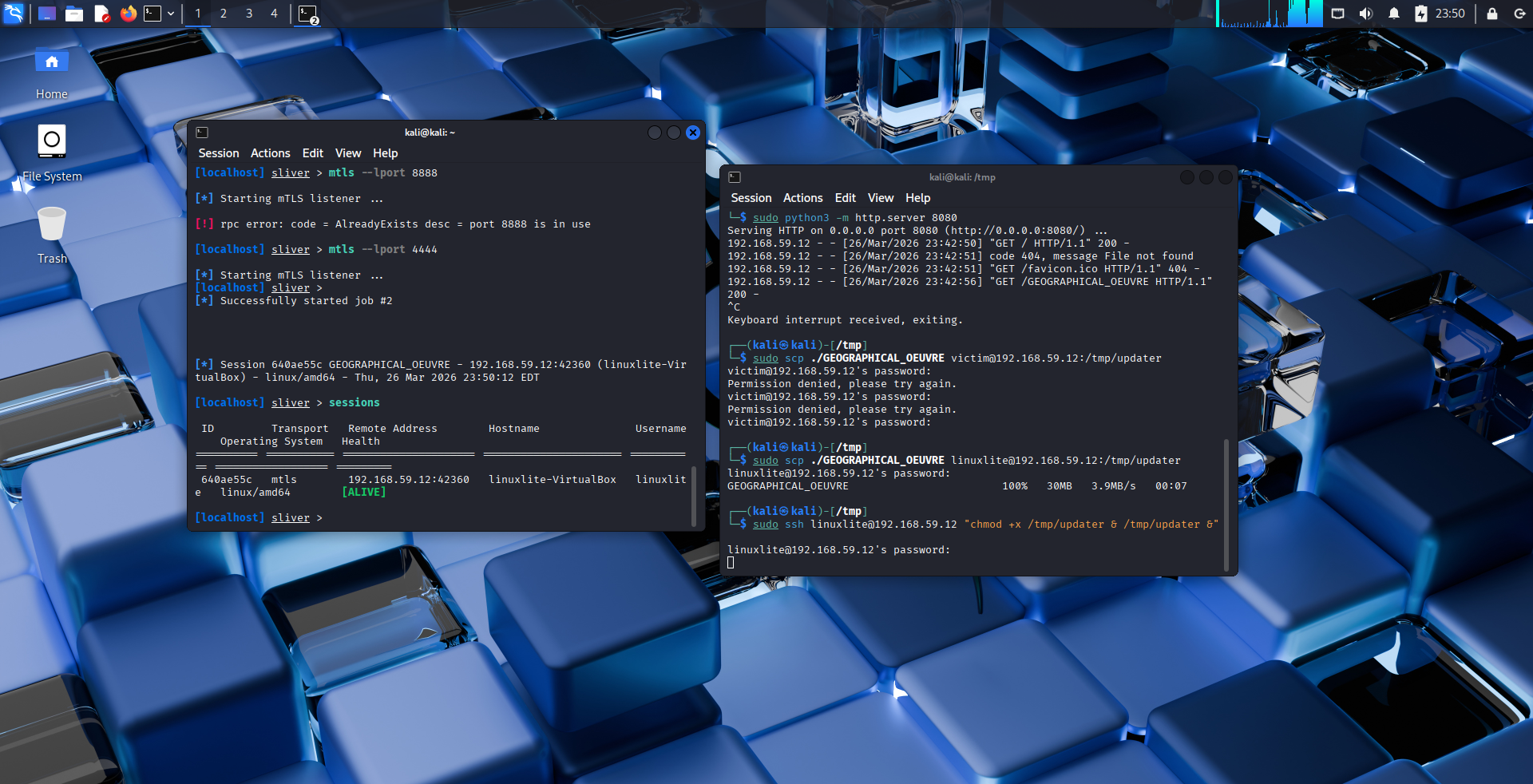
Task: Open a new terminal from the panel launcher
Action: [x=153, y=14]
